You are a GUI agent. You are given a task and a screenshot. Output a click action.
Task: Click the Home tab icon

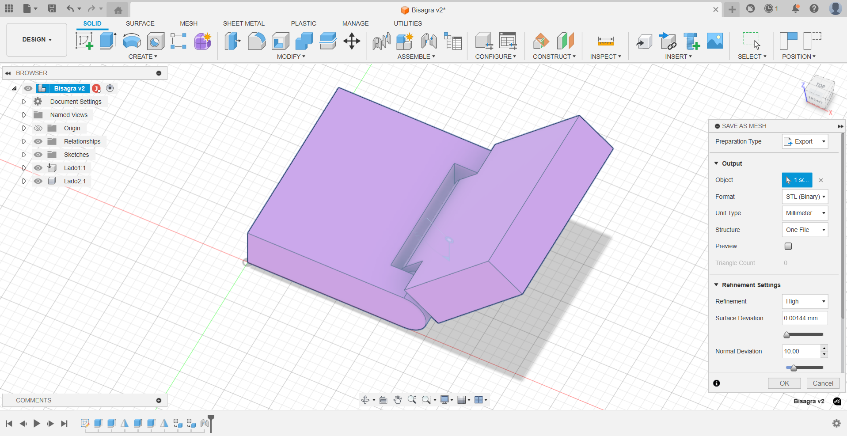(x=118, y=9)
